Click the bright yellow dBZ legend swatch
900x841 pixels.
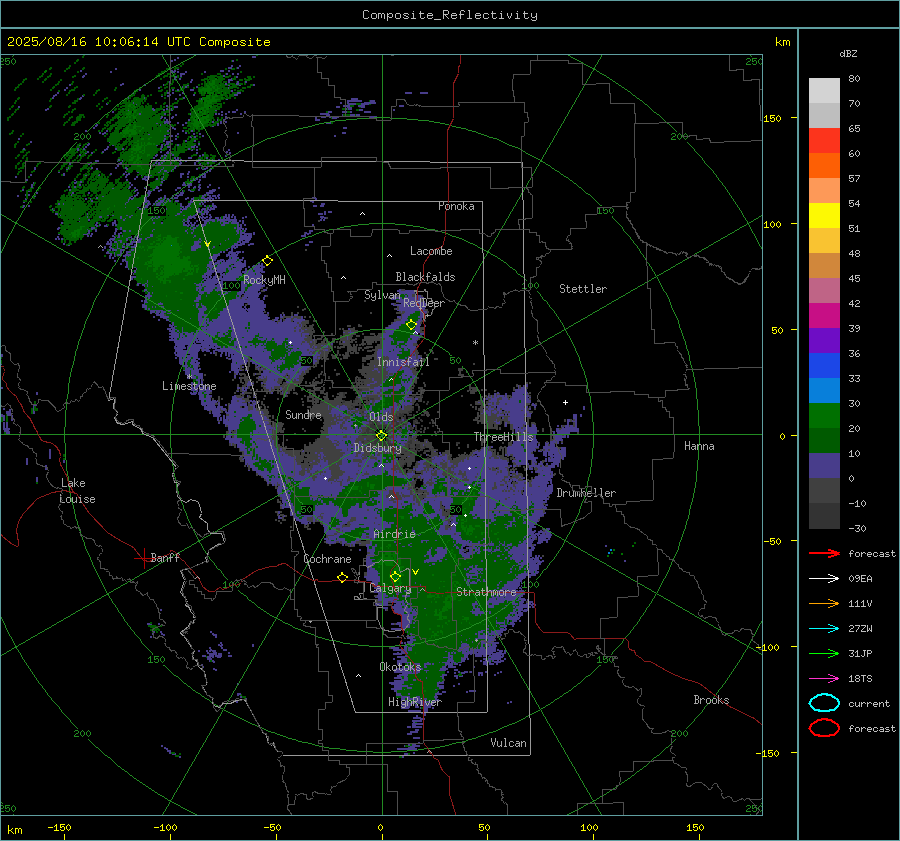click(824, 215)
